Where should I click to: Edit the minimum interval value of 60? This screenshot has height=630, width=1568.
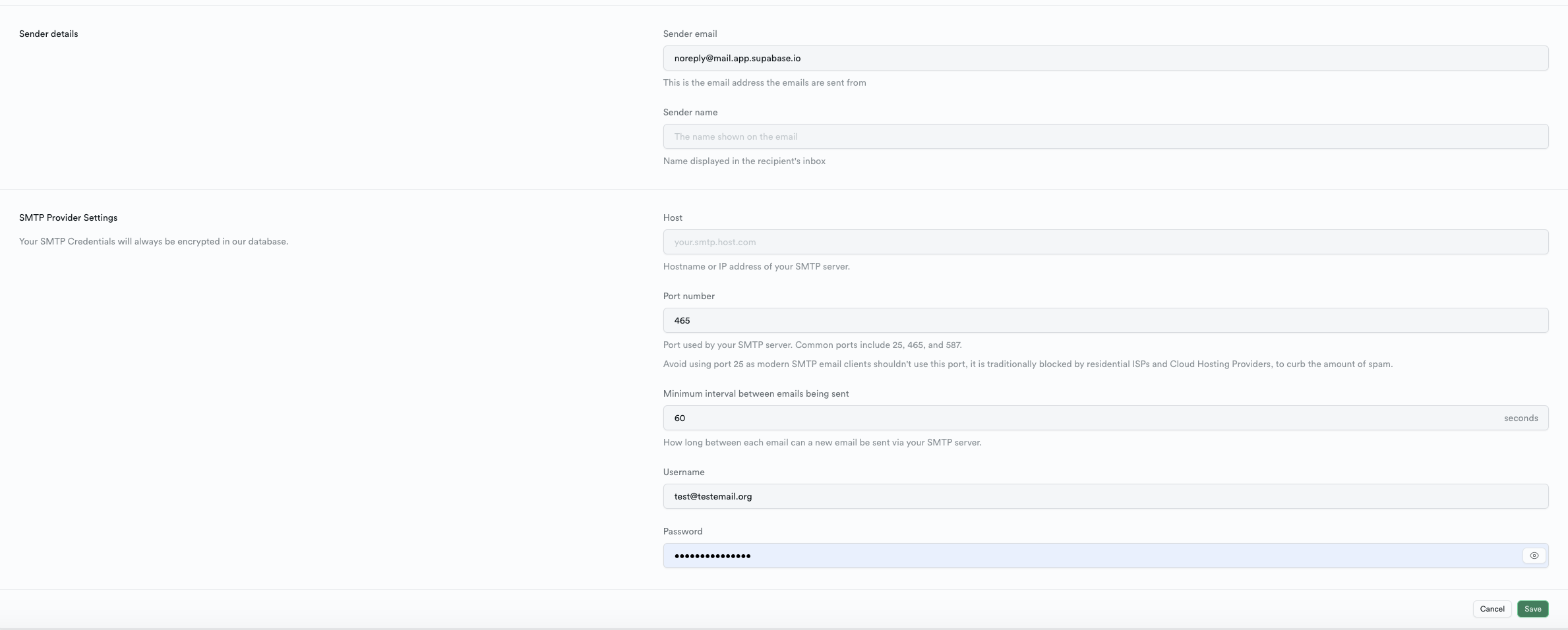(1081, 418)
